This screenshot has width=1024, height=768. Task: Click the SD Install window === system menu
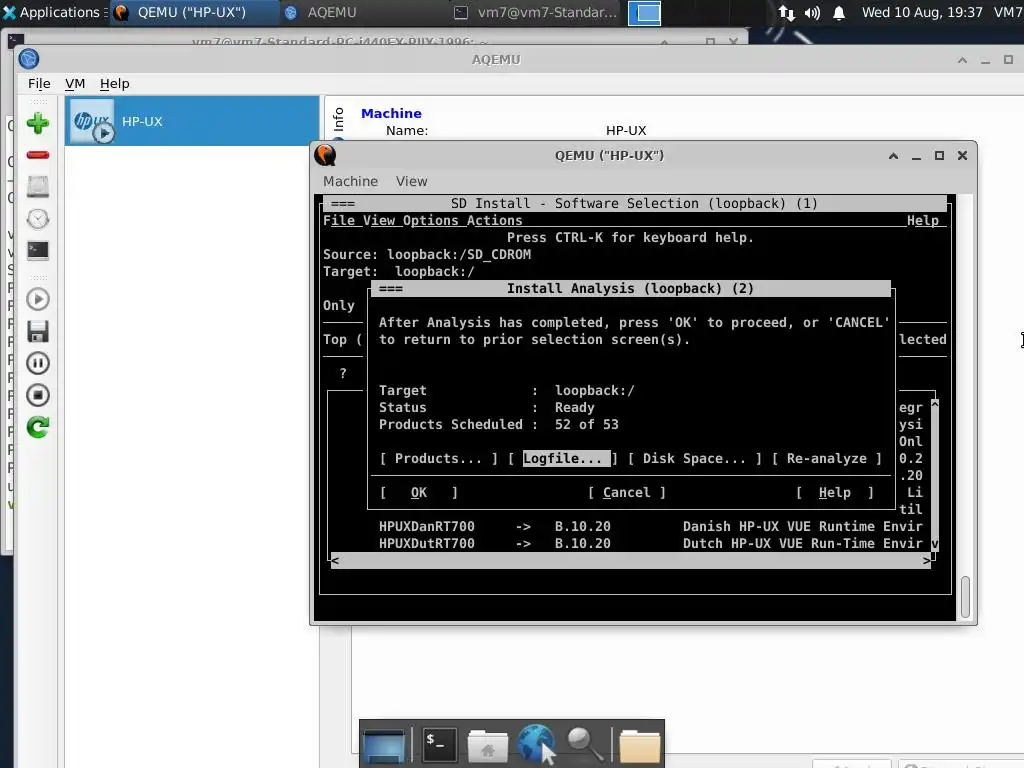tap(343, 204)
